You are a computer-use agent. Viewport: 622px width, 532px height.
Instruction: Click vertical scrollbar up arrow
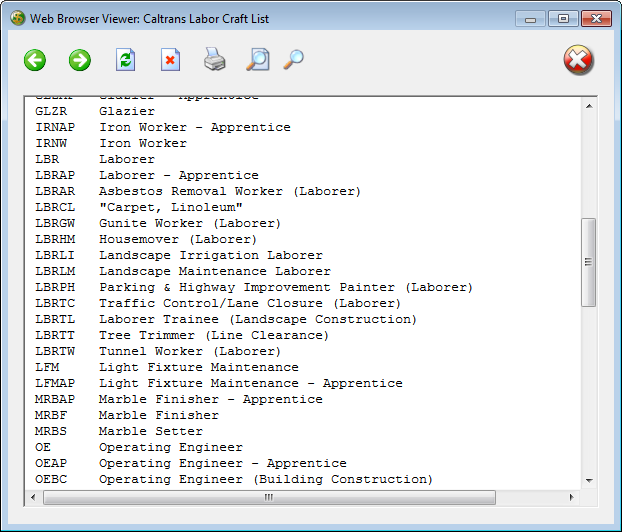click(589, 106)
